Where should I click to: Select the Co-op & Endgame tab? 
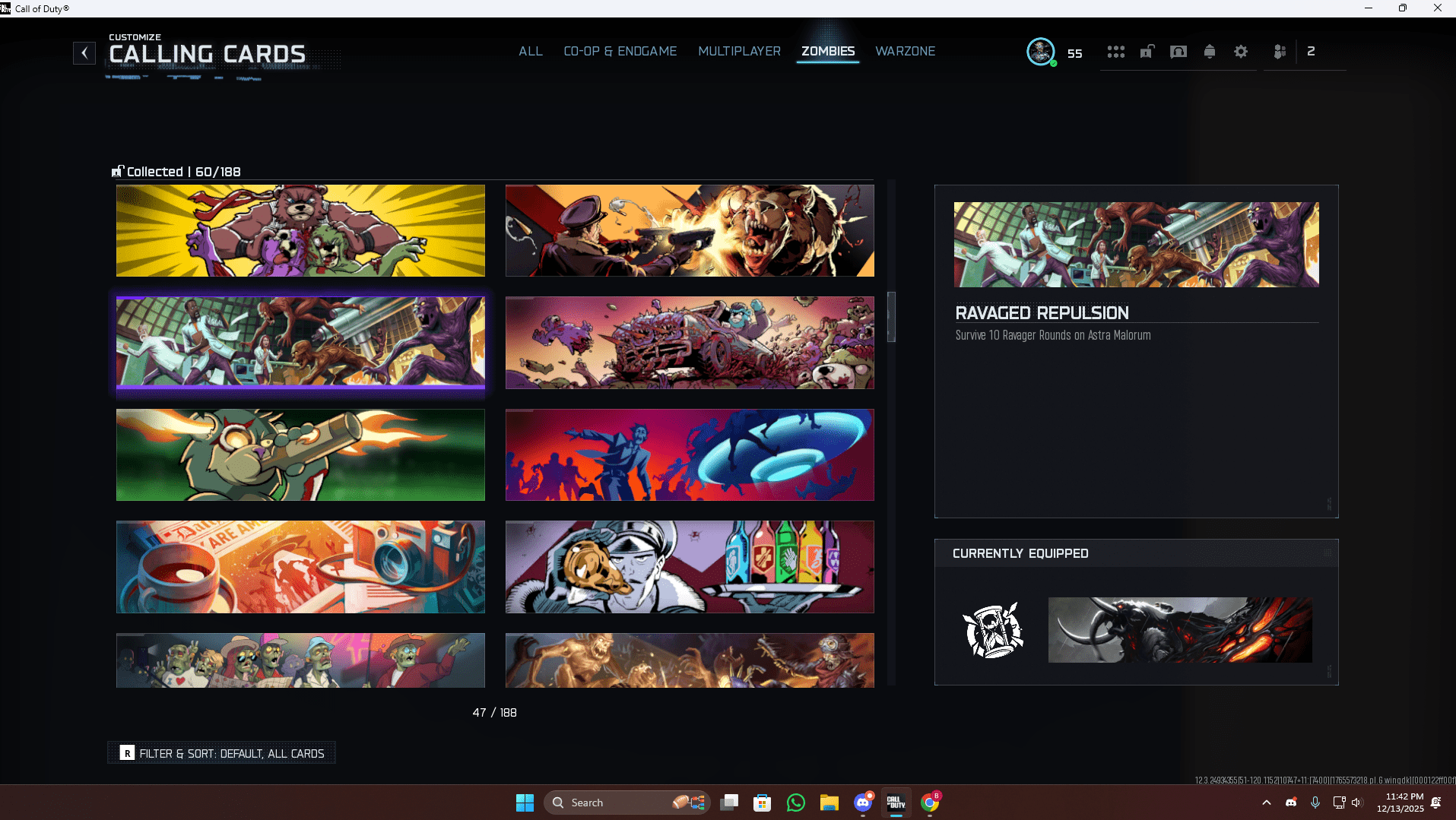click(x=620, y=52)
